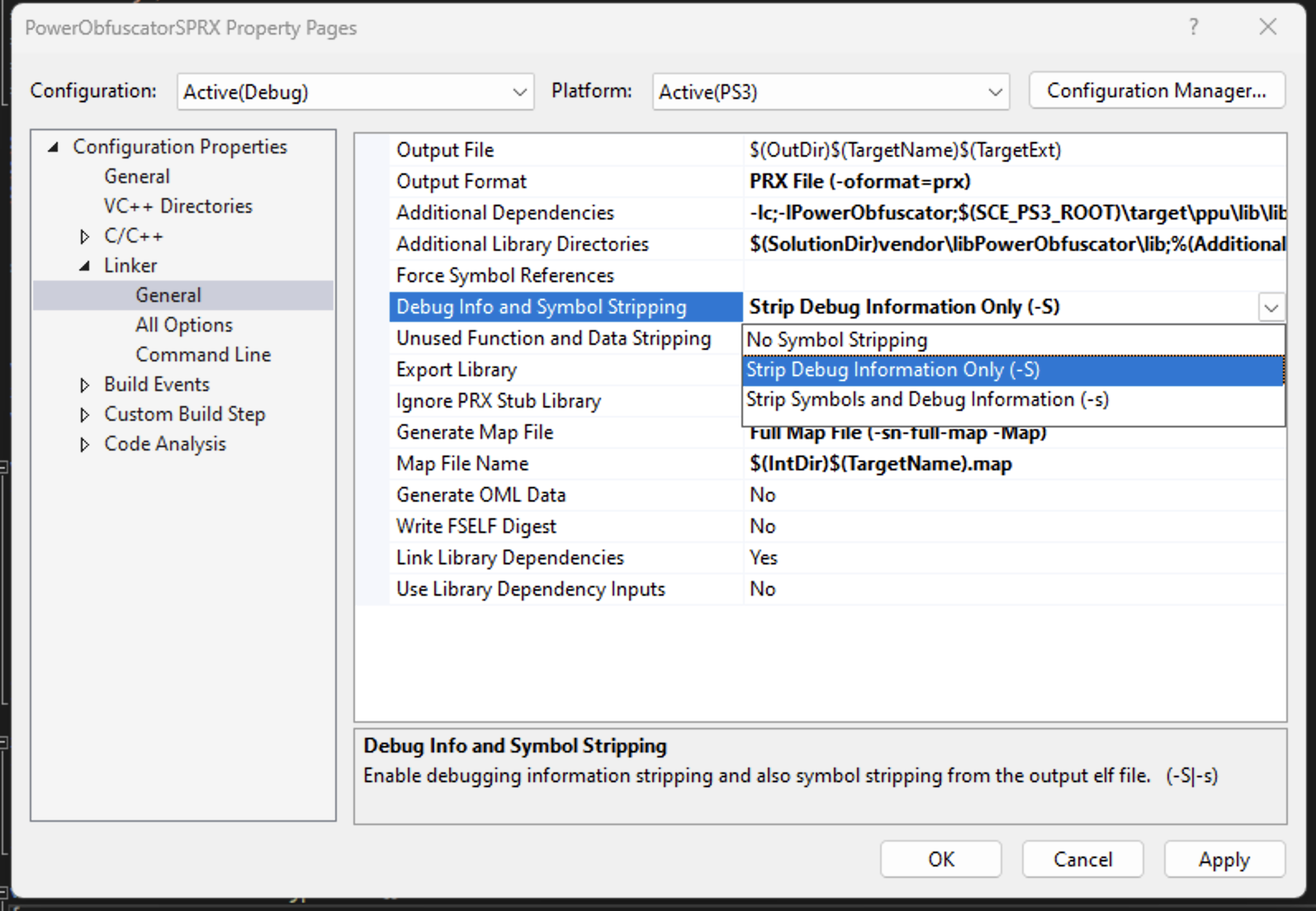Click Debug Info and Symbol Stripping property
The height and width of the screenshot is (911, 1316).
542,307
